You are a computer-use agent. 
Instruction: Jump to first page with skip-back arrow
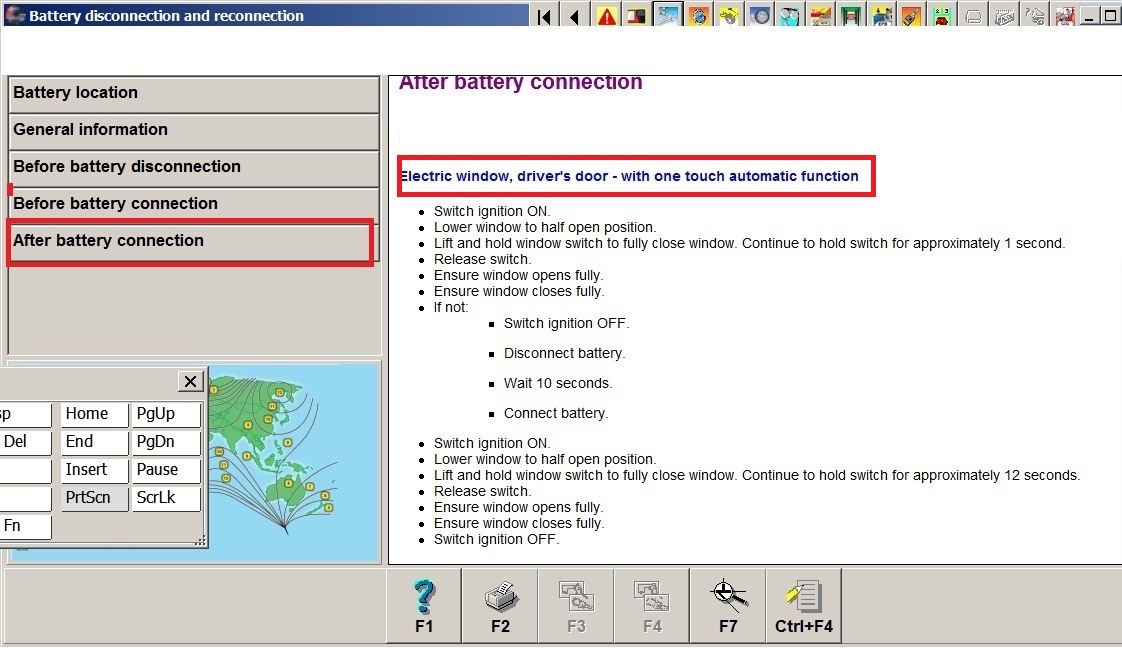tap(544, 16)
